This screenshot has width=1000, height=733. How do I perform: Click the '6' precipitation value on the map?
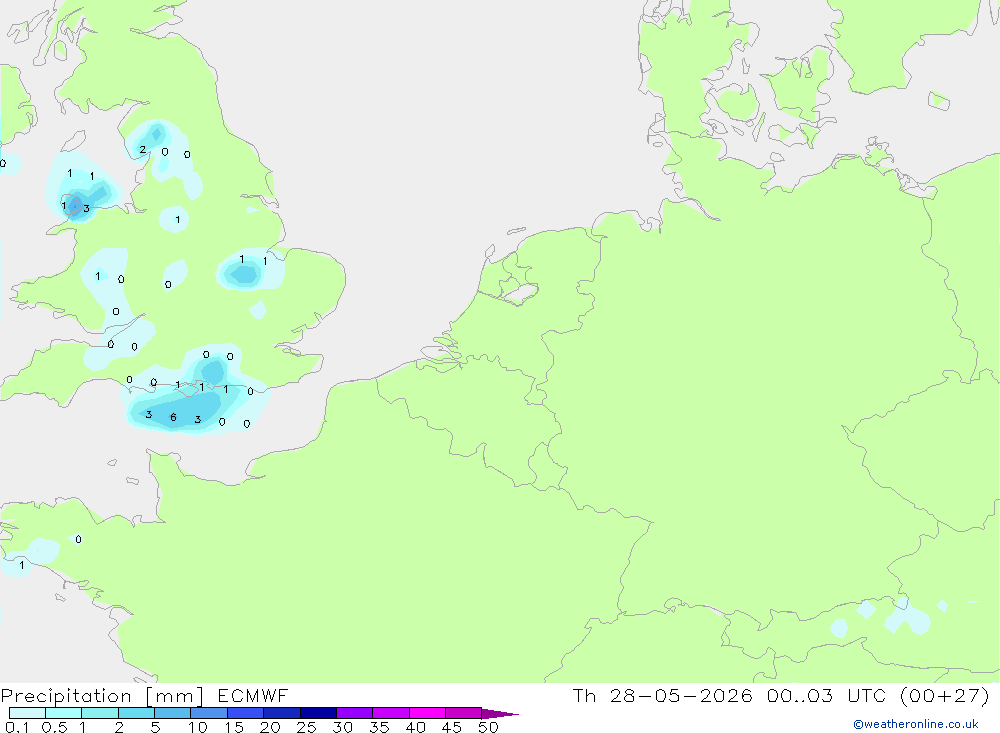pos(173,417)
